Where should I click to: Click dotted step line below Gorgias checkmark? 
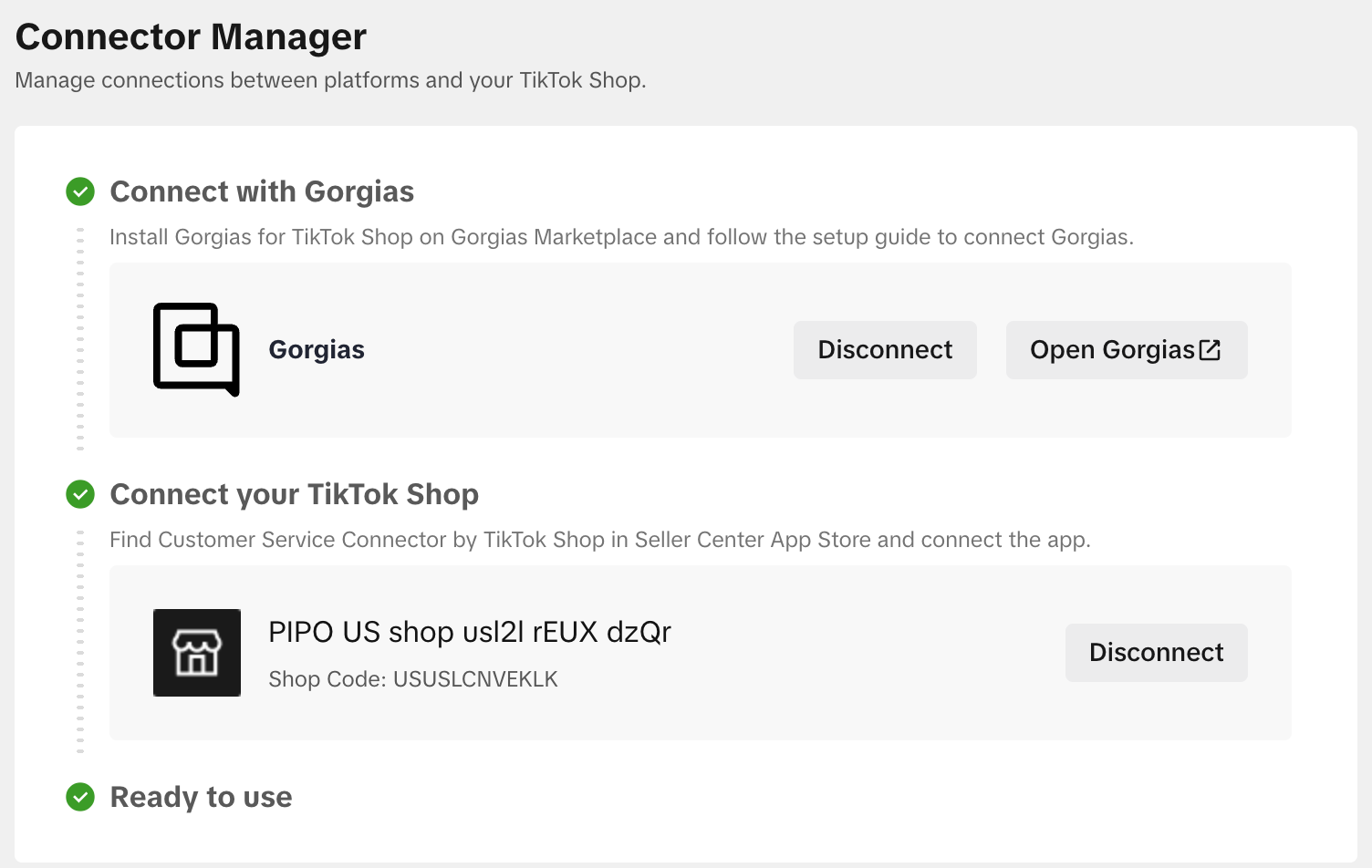(x=80, y=337)
